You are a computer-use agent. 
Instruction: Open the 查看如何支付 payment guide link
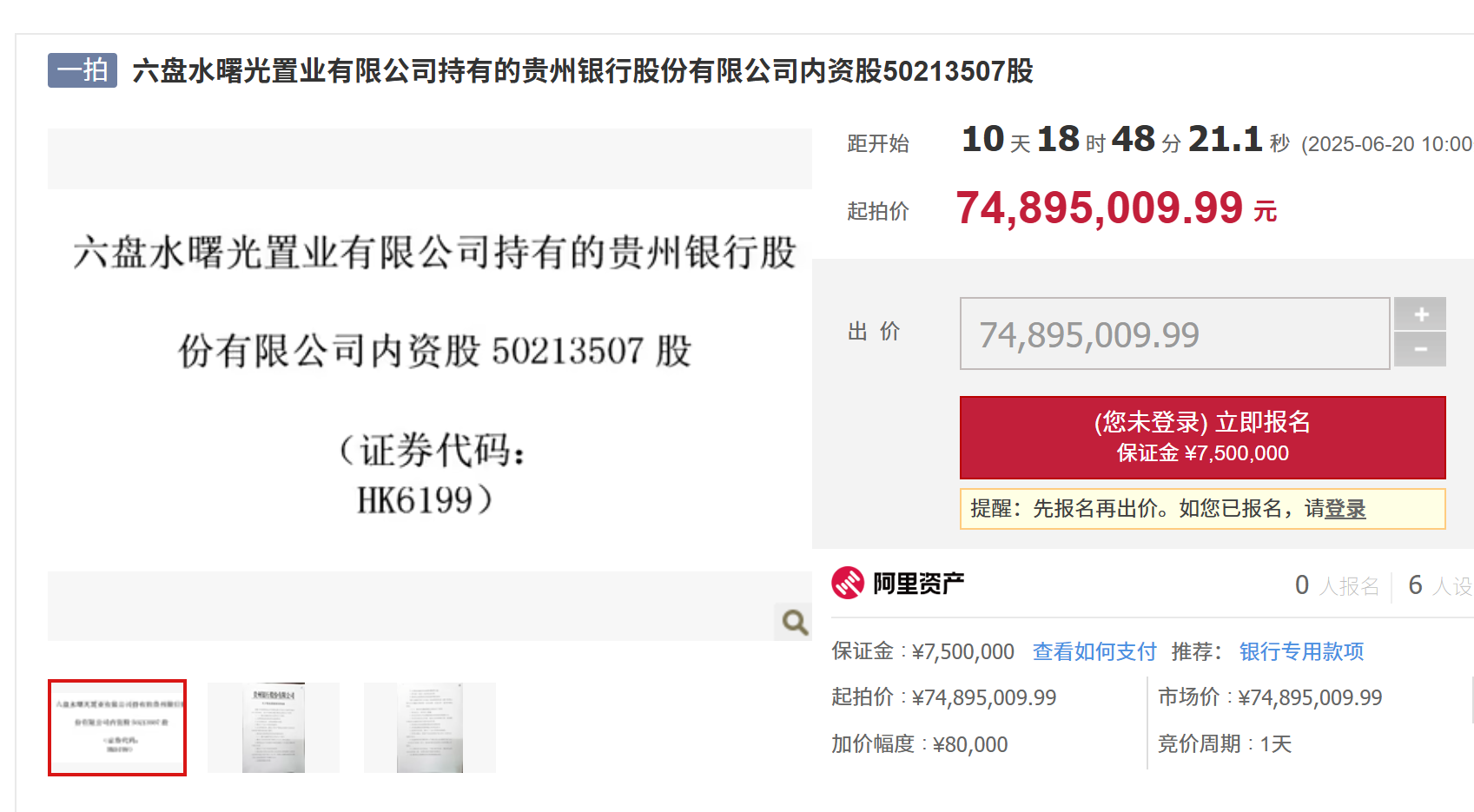(x=1094, y=650)
